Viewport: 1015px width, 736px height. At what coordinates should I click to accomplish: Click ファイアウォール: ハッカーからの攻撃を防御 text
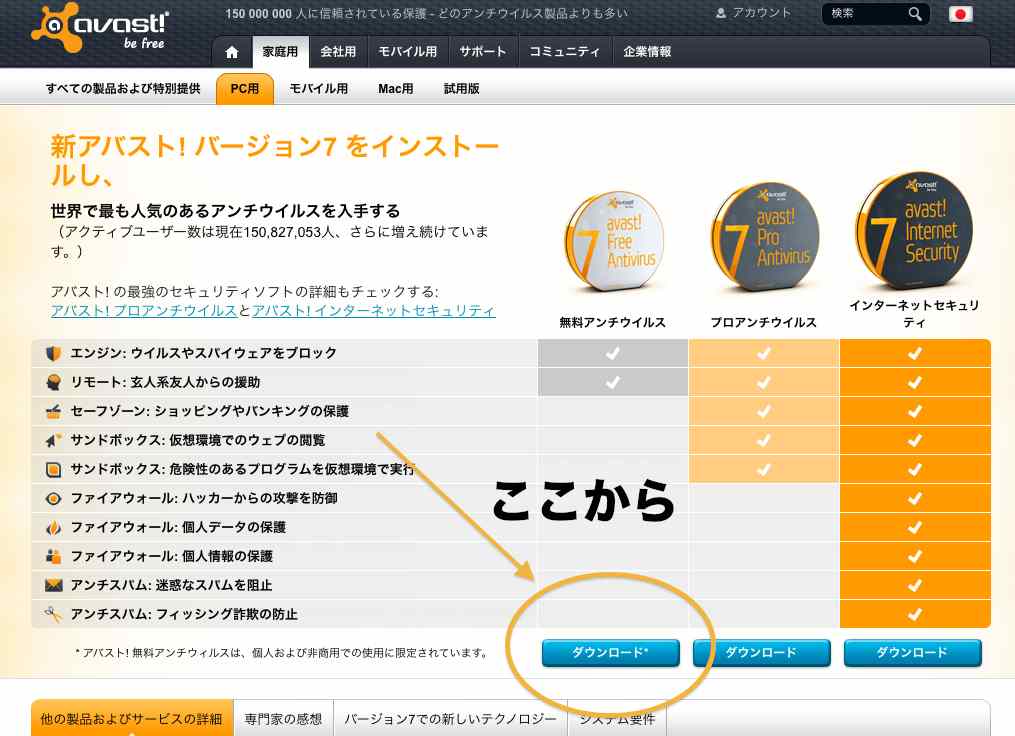(203, 498)
